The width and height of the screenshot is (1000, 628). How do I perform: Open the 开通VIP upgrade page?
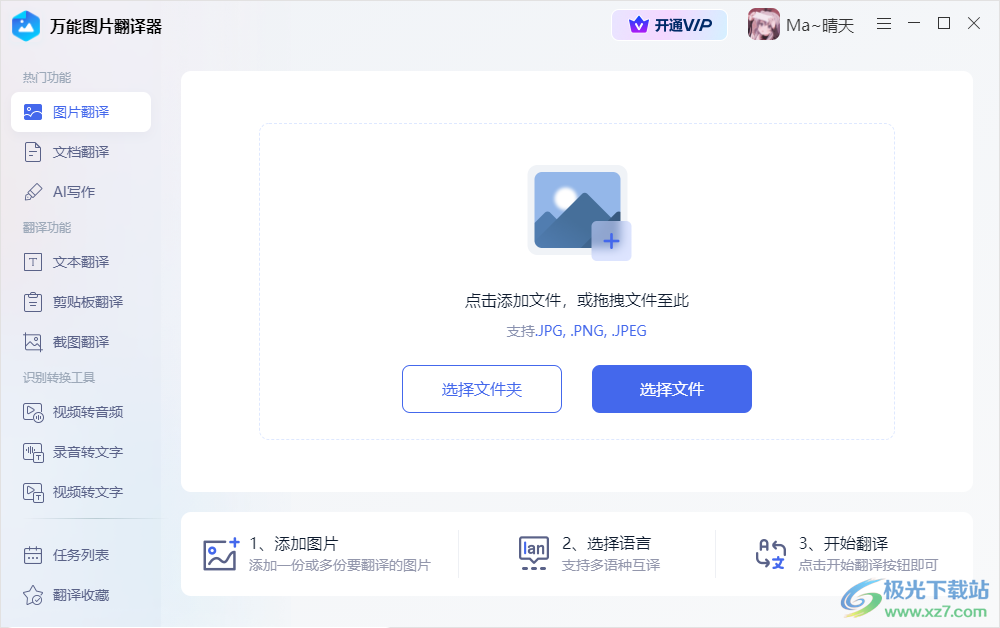click(x=669, y=24)
